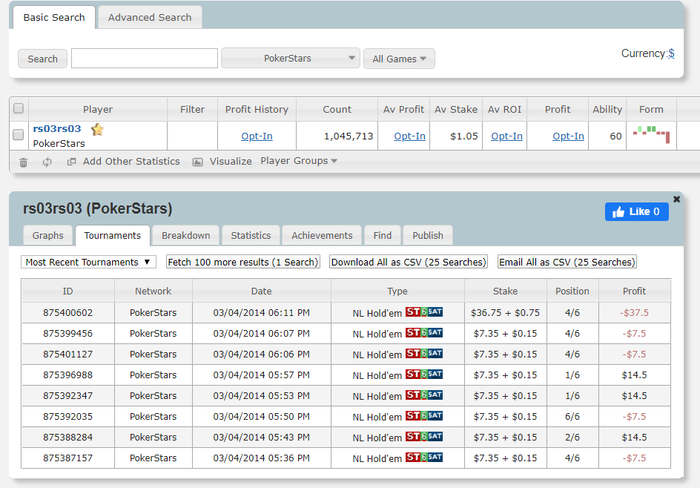Click the Visualize label
The width and height of the screenshot is (700, 488).
[x=231, y=161]
